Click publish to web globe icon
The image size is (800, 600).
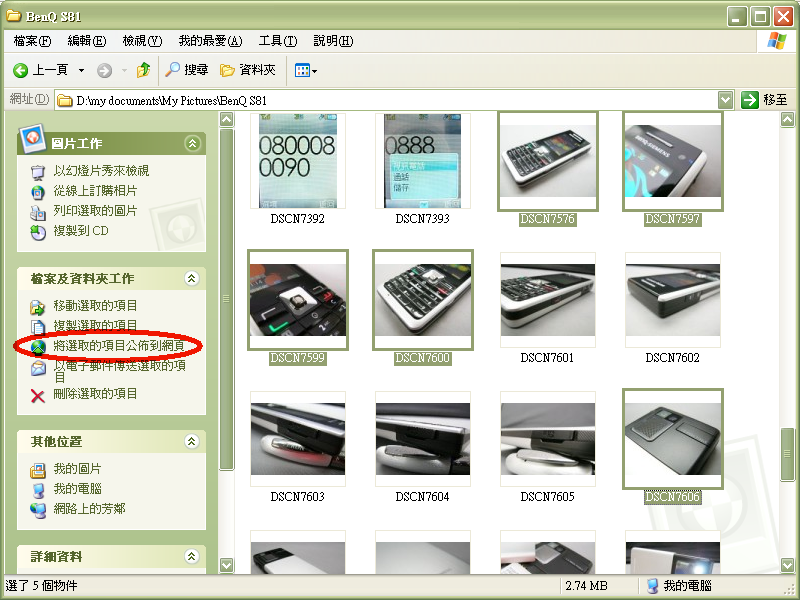point(38,347)
